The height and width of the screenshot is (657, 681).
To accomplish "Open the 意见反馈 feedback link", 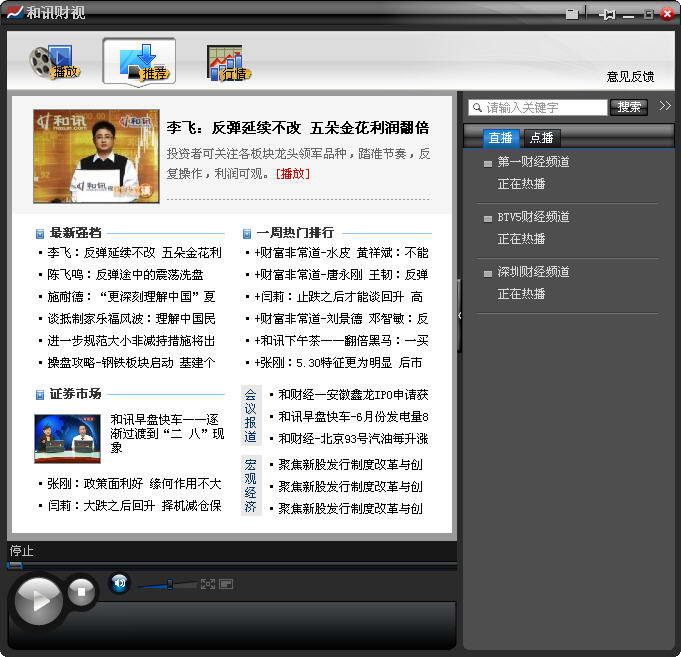I will click(x=630, y=77).
